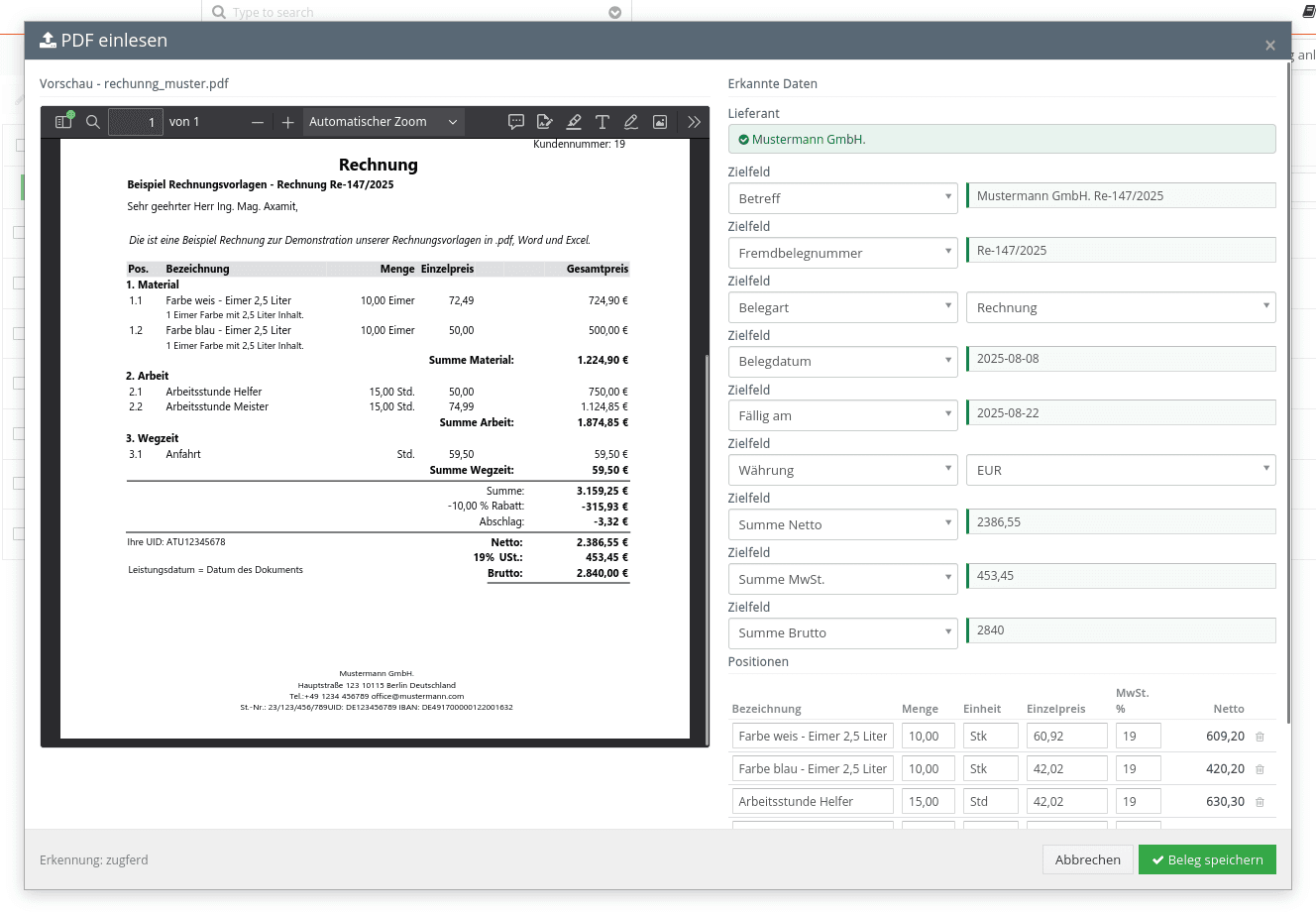The width and height of the screenshot is (1316, 914).
Task: Select the add image tool
Action: (x=660, y=122)
